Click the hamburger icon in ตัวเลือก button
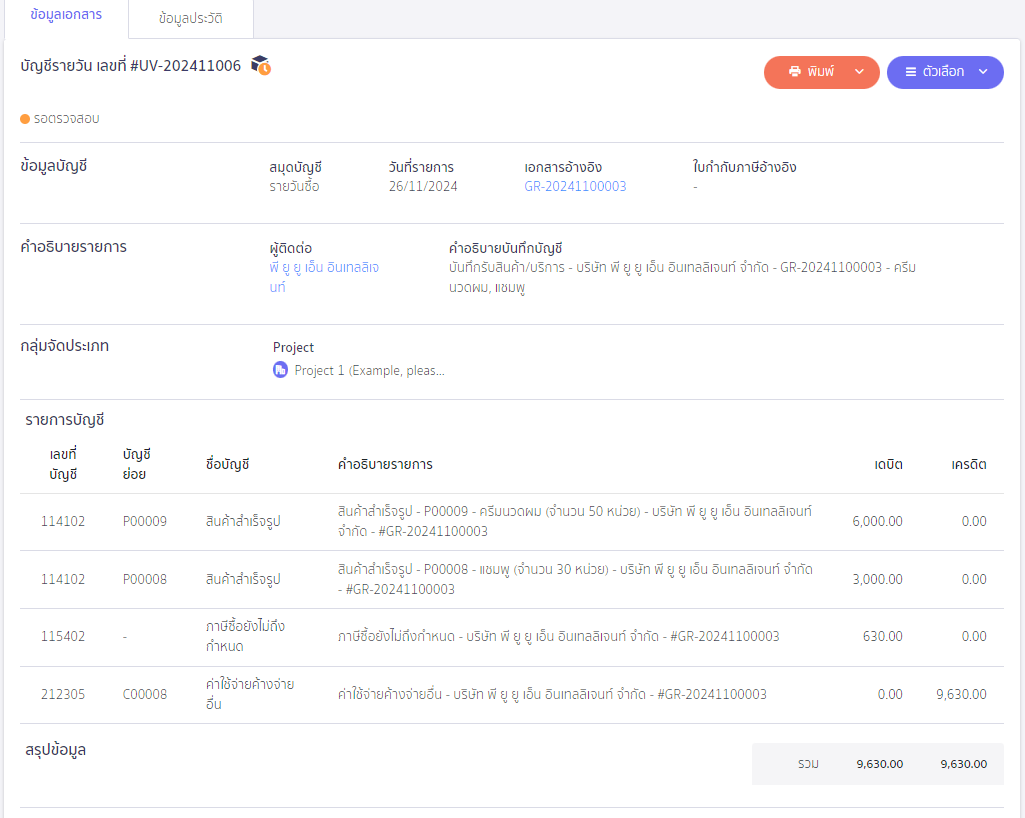The width and height of the screenshot is (1025, 818). click(x=910, y=72)
